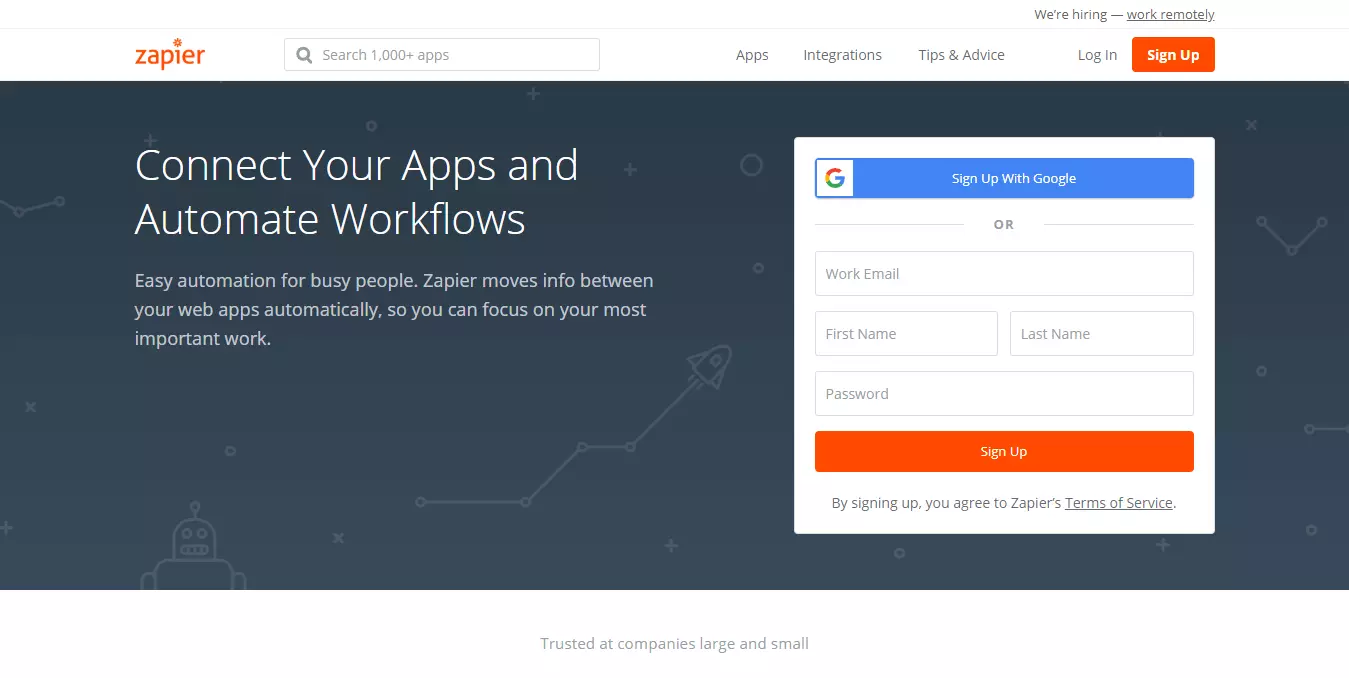
Task: Submit the form with the Sign Up button
Action: pos(1004,452)
